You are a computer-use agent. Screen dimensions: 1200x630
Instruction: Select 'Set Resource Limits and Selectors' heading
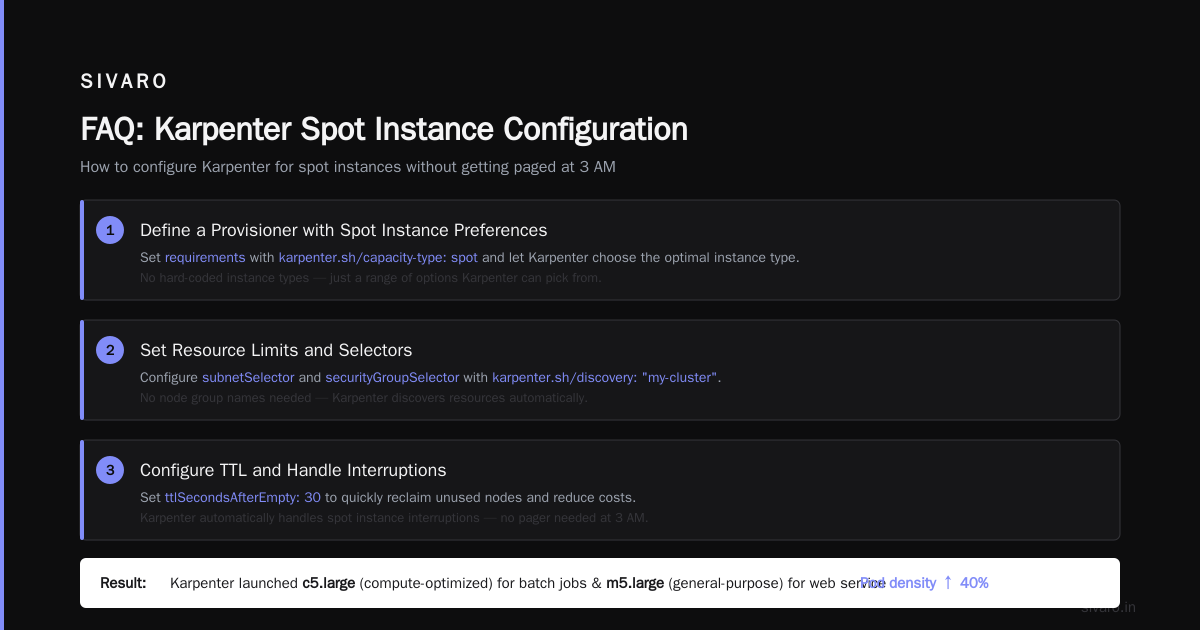pos(276,350)
